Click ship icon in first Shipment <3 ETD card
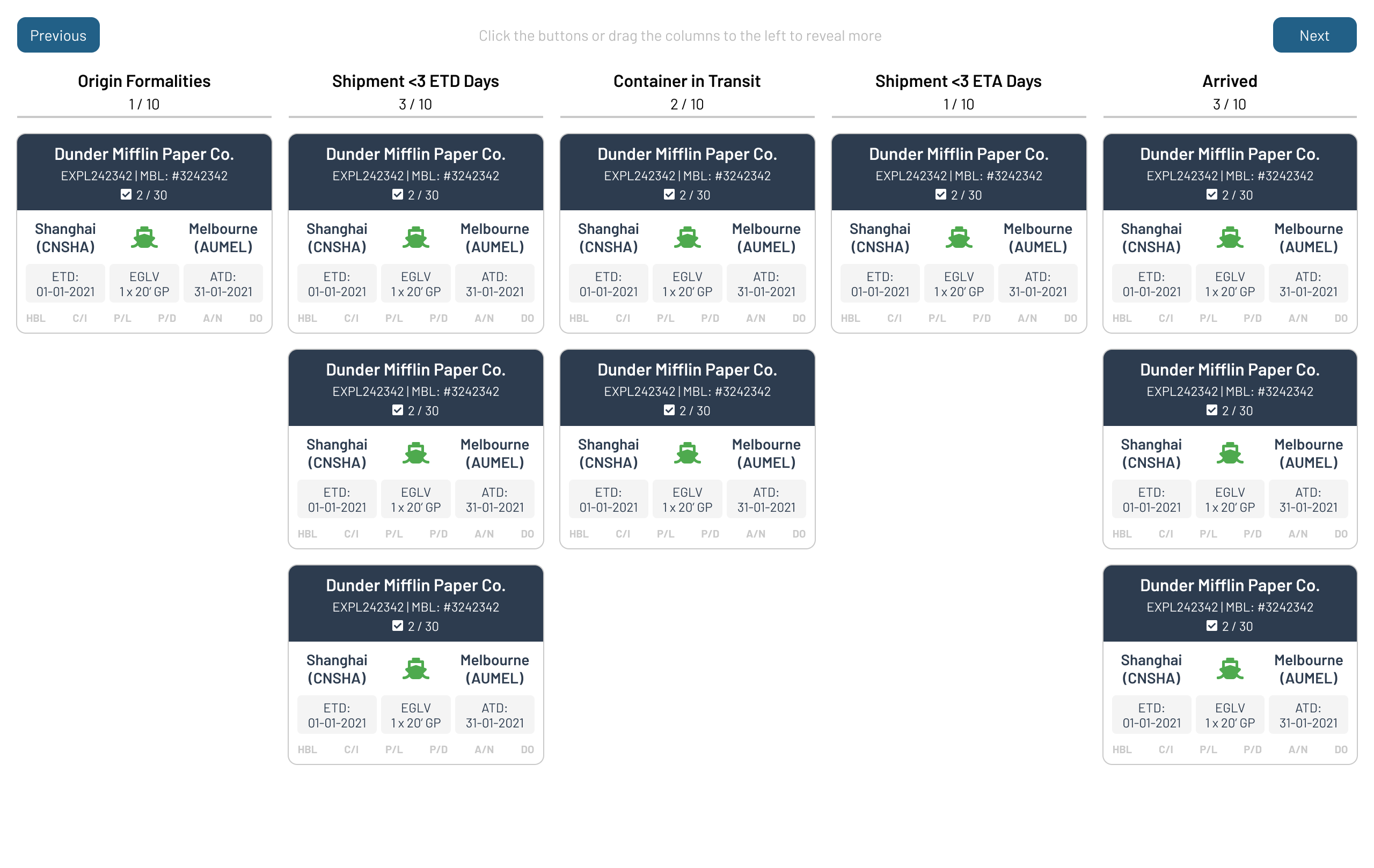1374x868 pixels. click(416, 238)
